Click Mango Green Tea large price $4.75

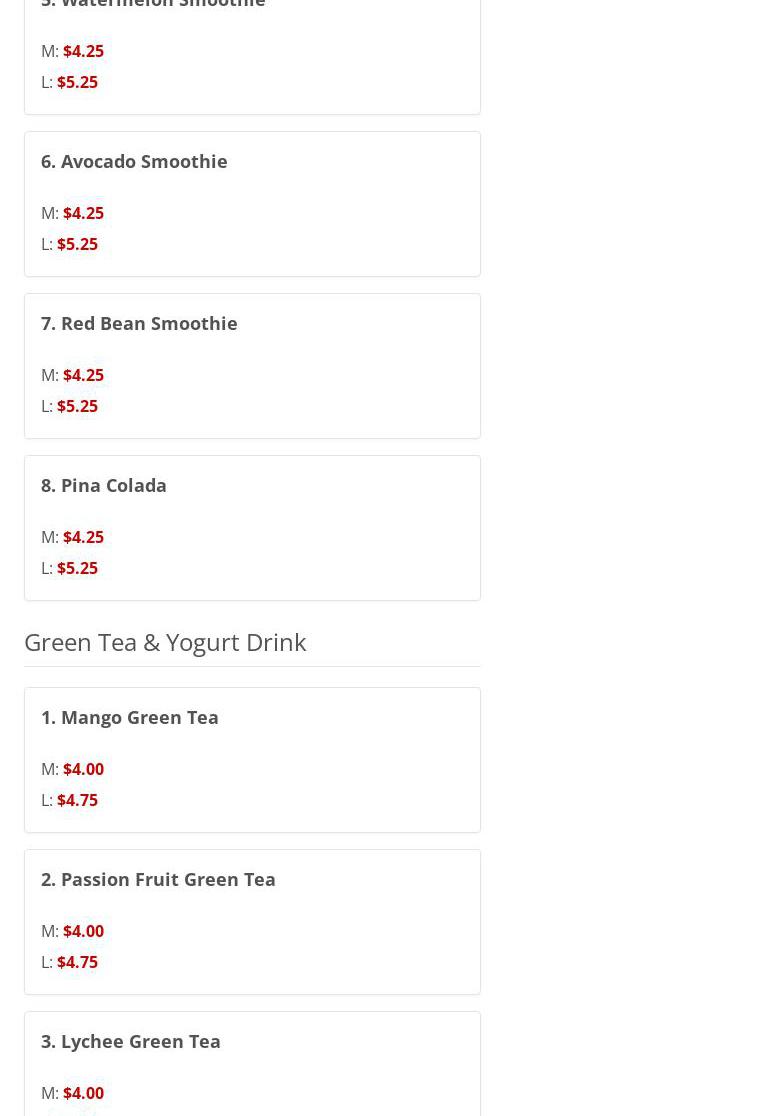coord(78,800)
